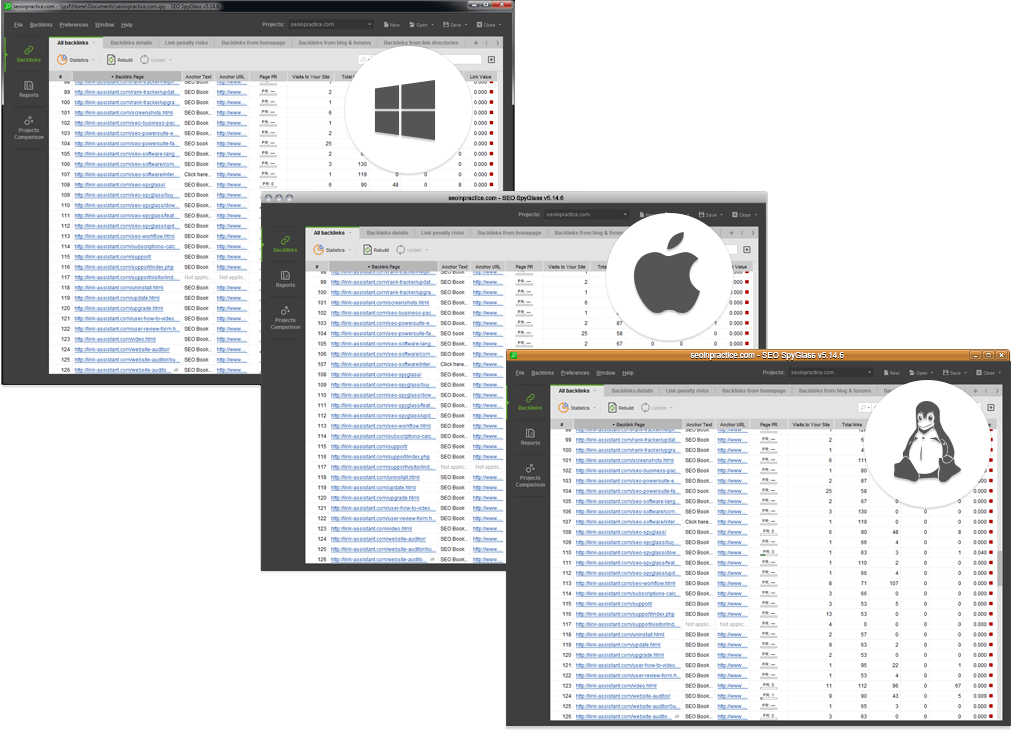Screen dimensions: 1012x736
Task: Click the search magnifier in the Linux window
Action: pos(862,407)
